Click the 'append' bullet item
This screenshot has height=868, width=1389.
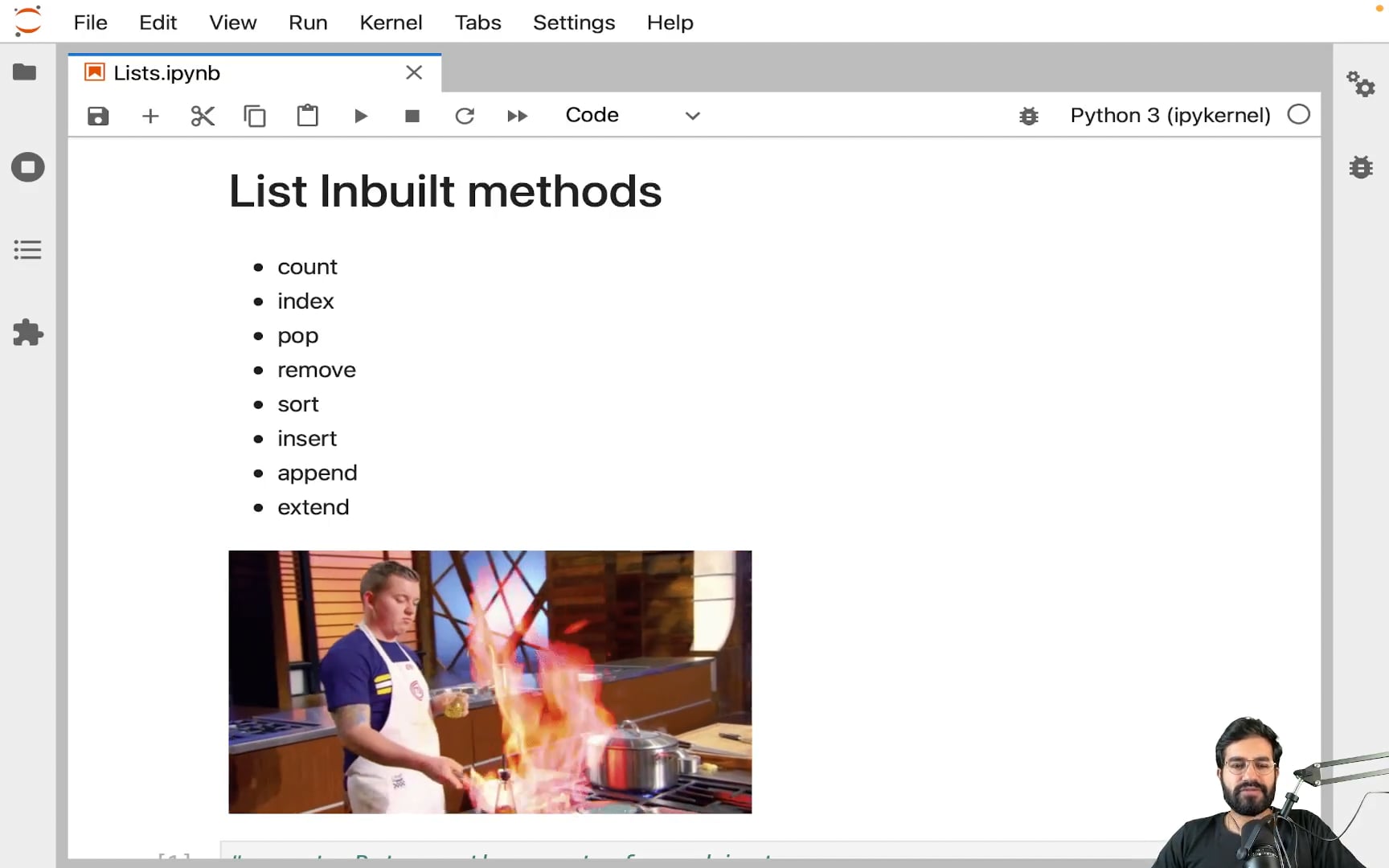(x=318, y=473)
